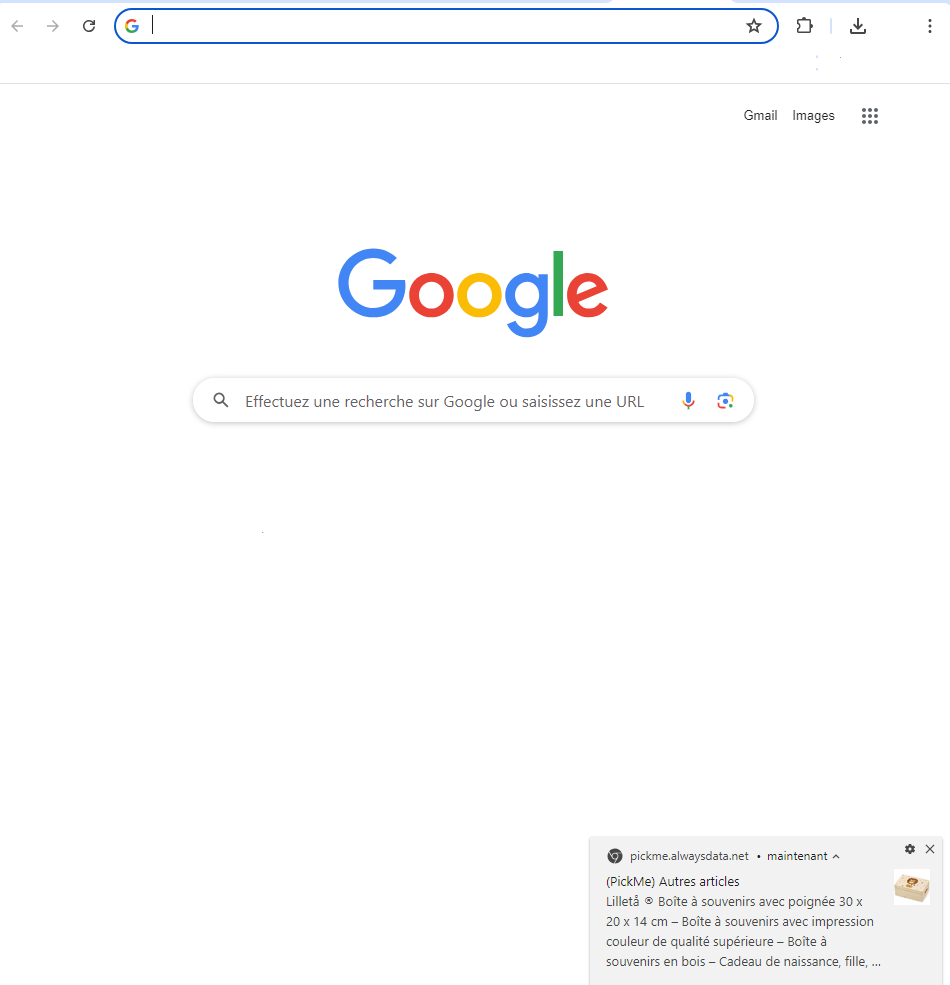Dismiss the PickMe notification

(930, 849)
